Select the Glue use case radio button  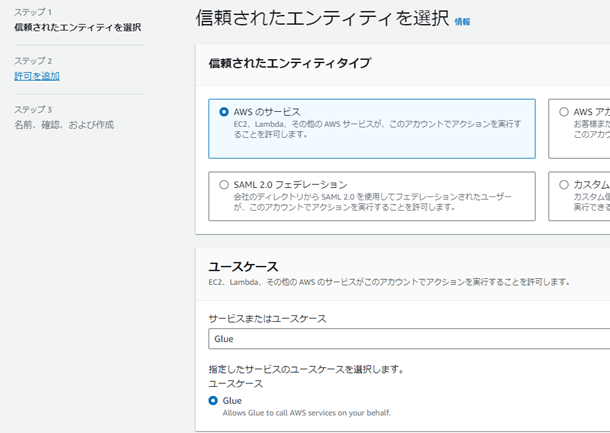(x=213, y=400)
